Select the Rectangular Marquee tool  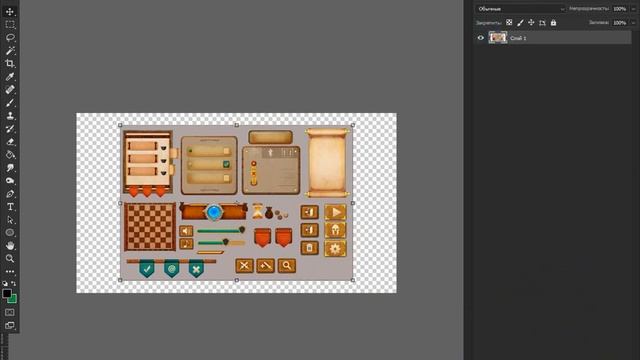click(10, 24)
